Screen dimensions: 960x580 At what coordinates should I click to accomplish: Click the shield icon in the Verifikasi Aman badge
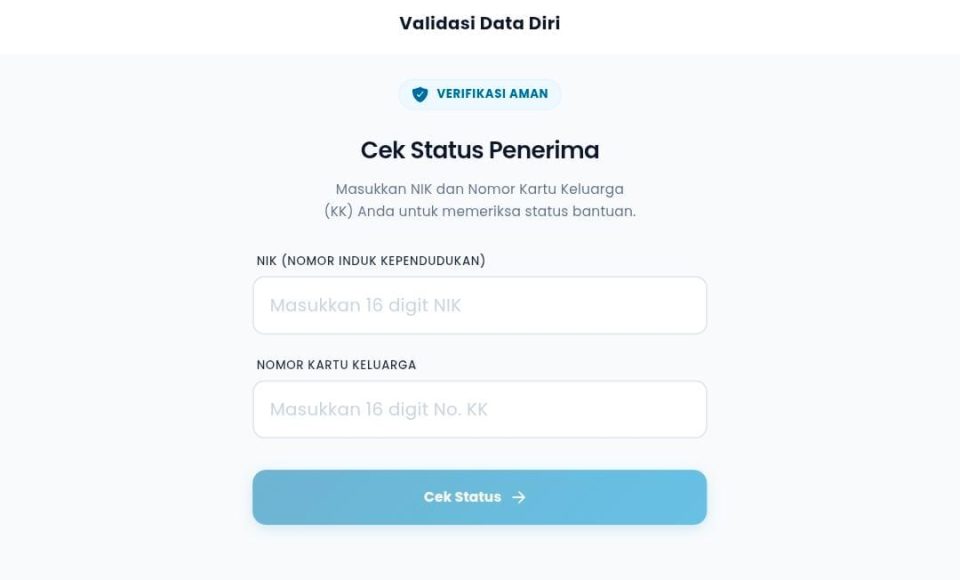click(x=420, y=94)
